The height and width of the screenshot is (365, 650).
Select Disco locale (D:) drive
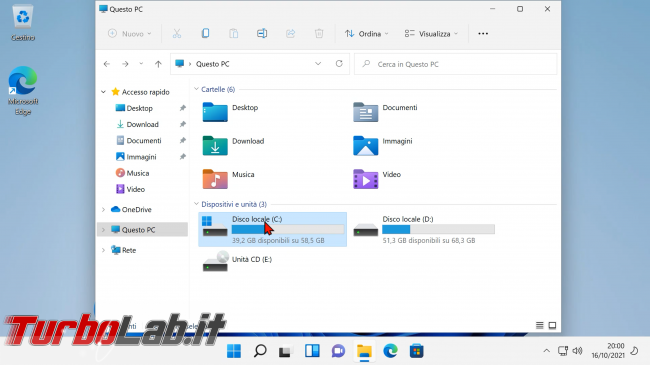[x=423, y=229]
